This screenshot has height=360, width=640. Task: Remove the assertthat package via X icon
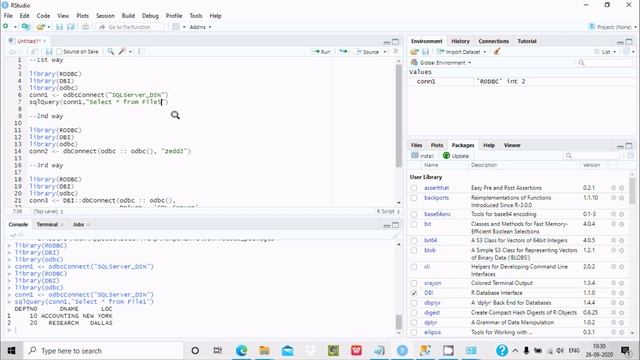pyautogui.click(x=622, y=188)
